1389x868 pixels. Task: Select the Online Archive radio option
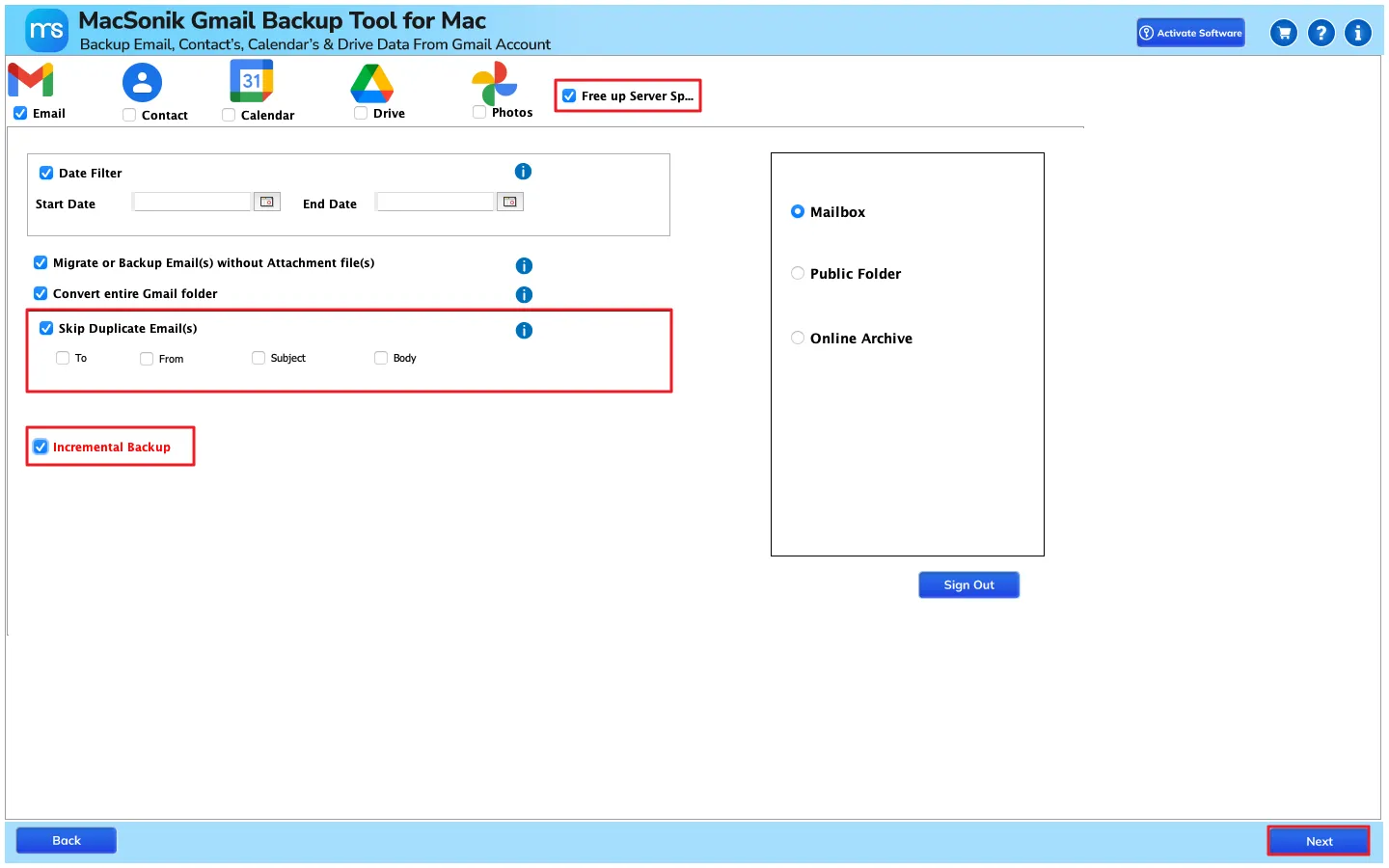point(798,338)
